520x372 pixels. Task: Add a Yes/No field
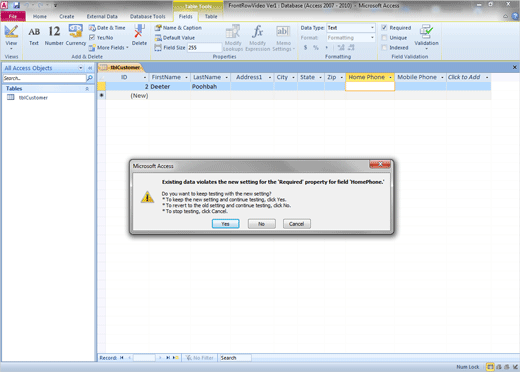point(101,38)
